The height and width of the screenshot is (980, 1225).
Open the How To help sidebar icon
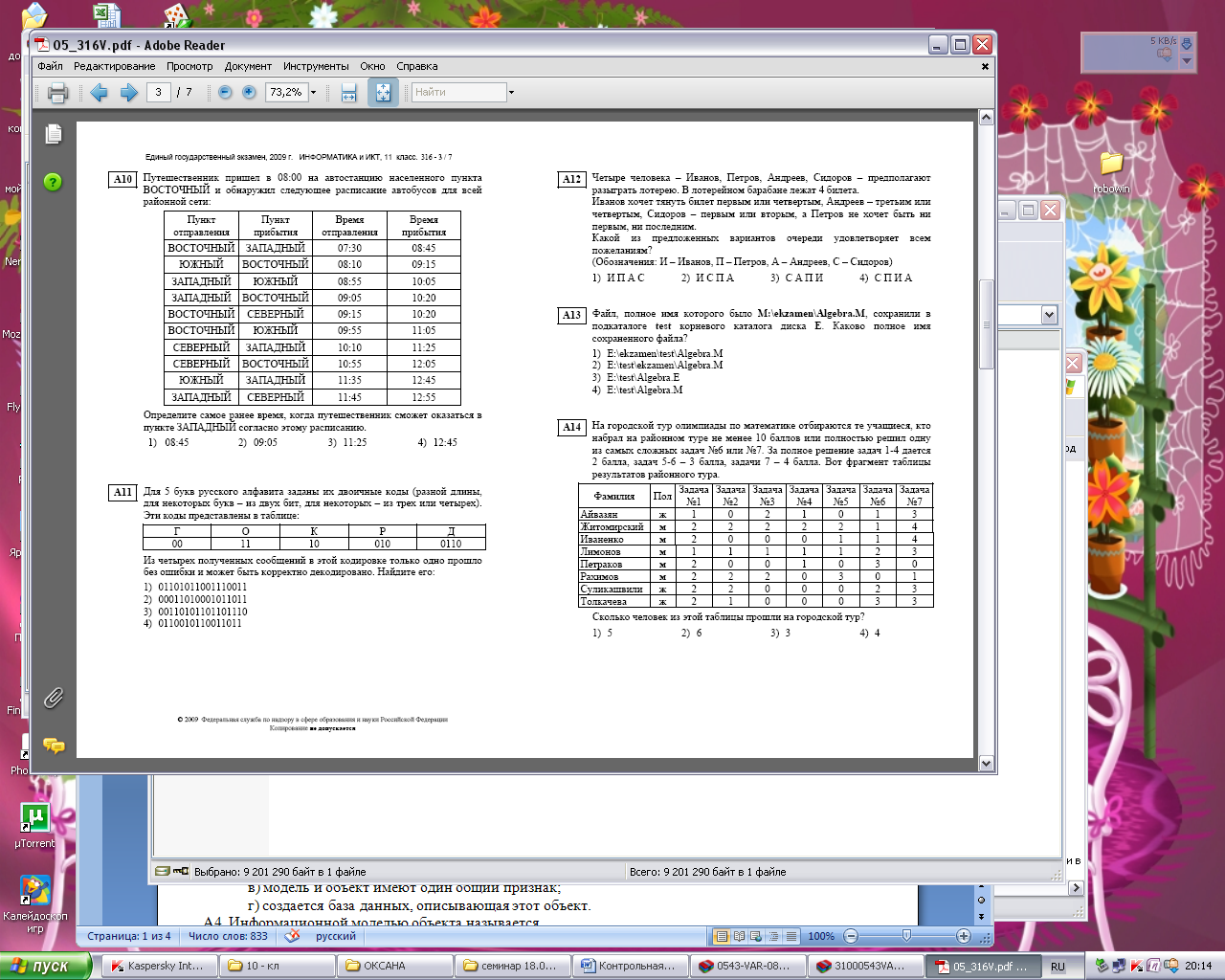tap(53, 182)
